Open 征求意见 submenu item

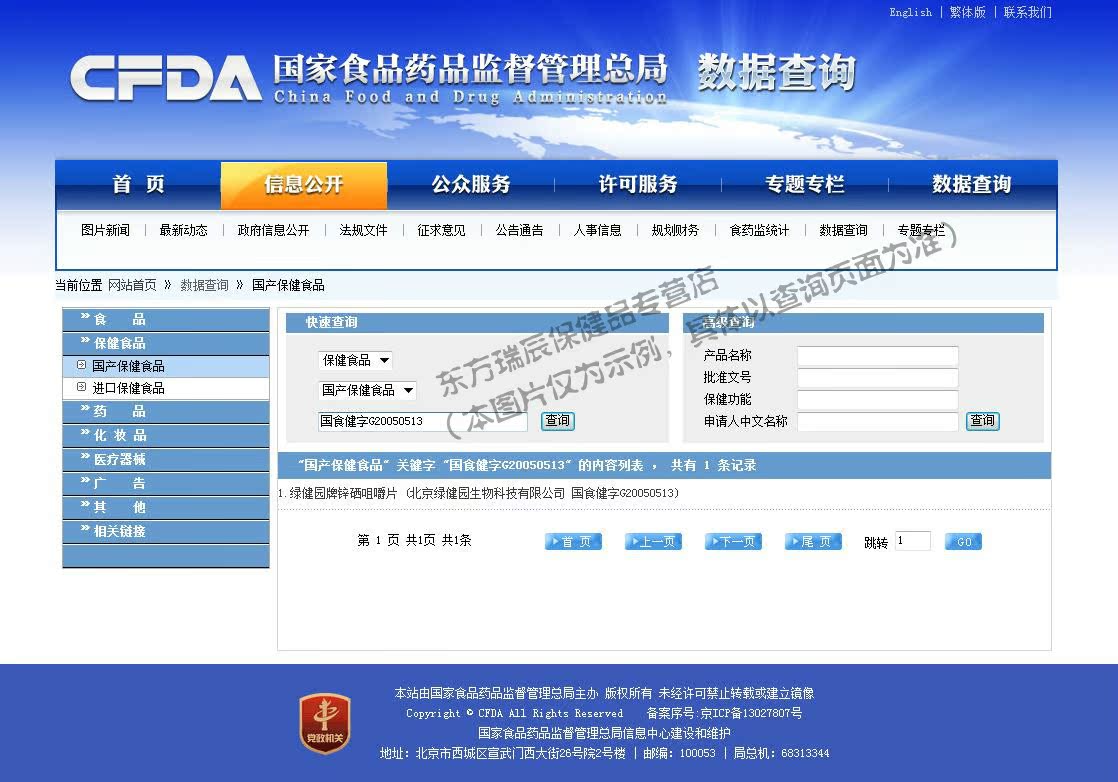point(441,230)
